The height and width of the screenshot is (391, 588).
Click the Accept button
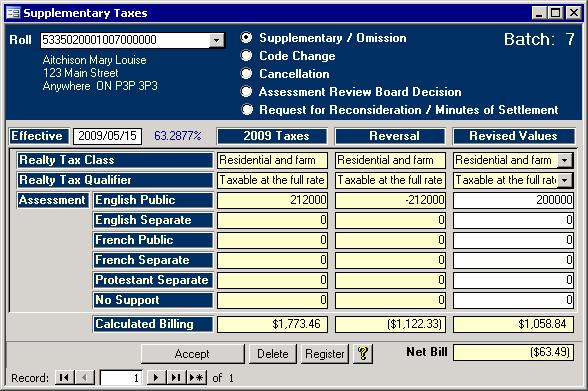click(192, 354)
